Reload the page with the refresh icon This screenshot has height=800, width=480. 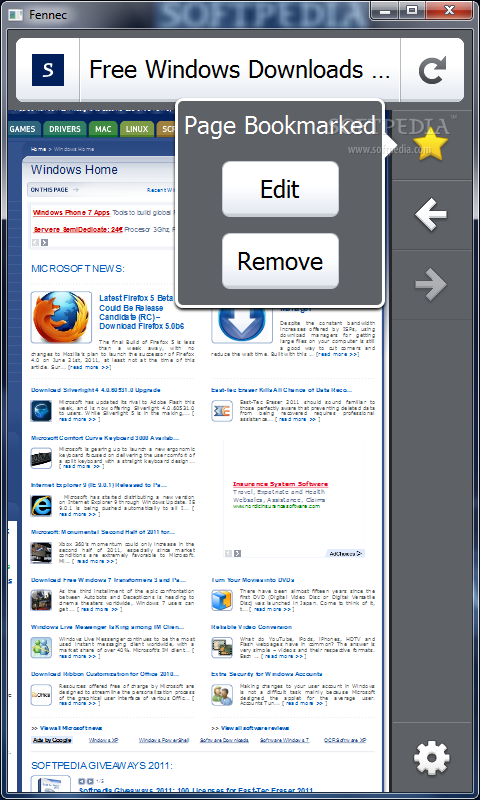[432, 70]
